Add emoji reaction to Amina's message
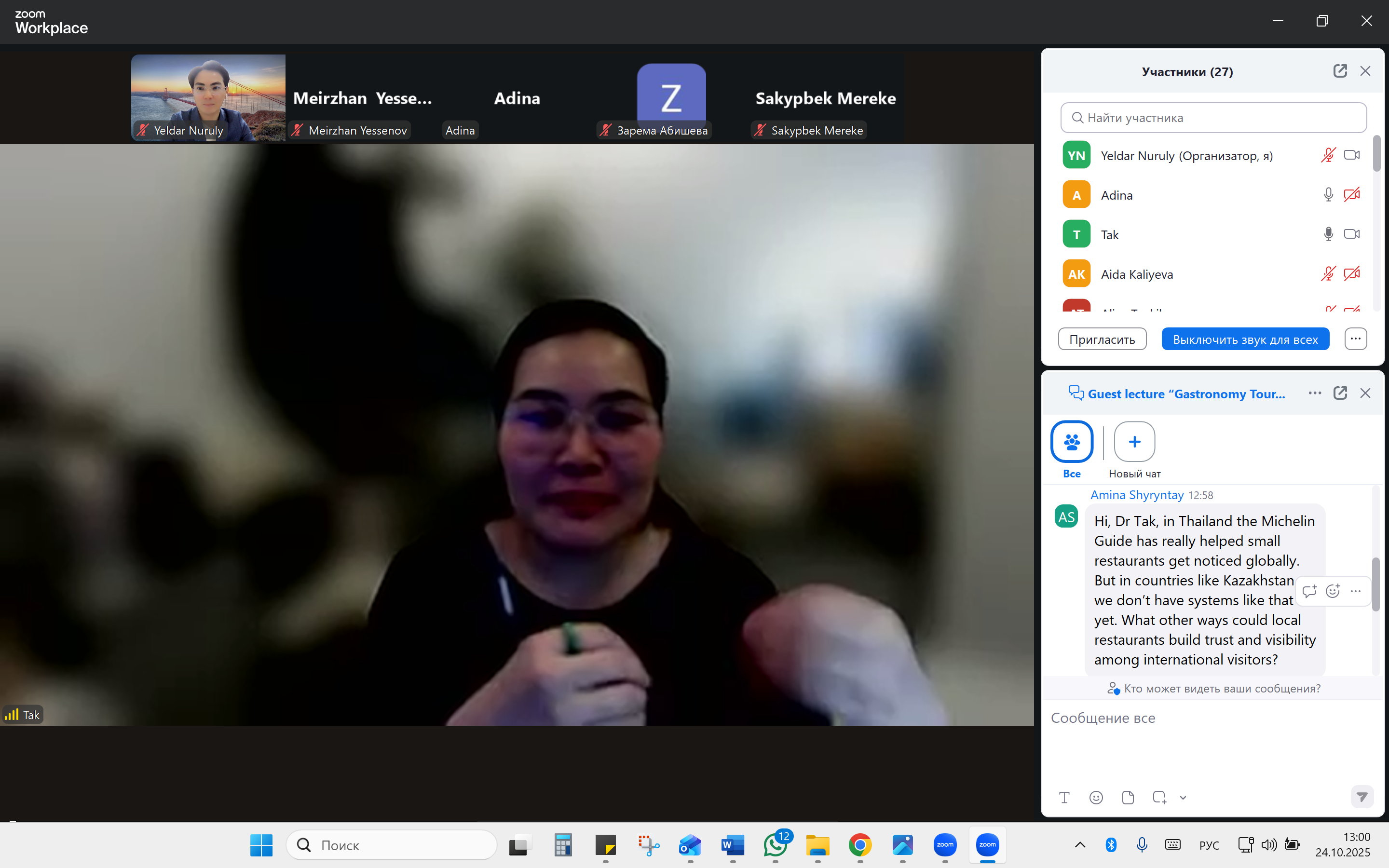 [x=1333, y=591]
